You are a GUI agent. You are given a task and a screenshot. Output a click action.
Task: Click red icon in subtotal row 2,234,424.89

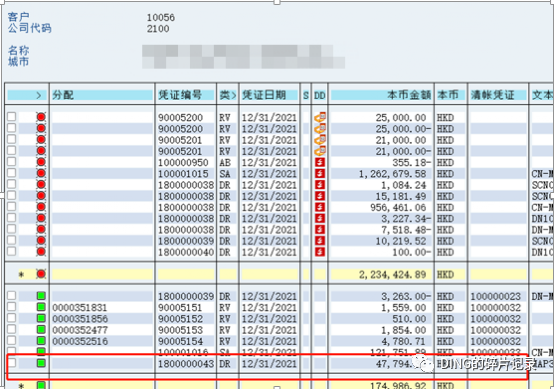pyautogui.click(x=41, y=274)
